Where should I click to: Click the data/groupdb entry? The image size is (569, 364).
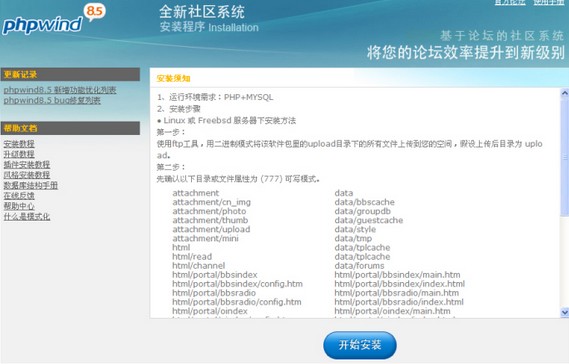tap(363, 211)
